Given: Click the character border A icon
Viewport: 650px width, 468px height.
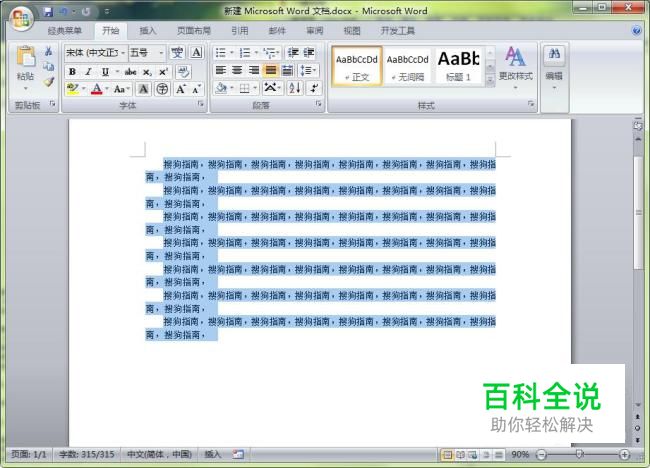Looking at the screenshot, I should coord(196,53).
